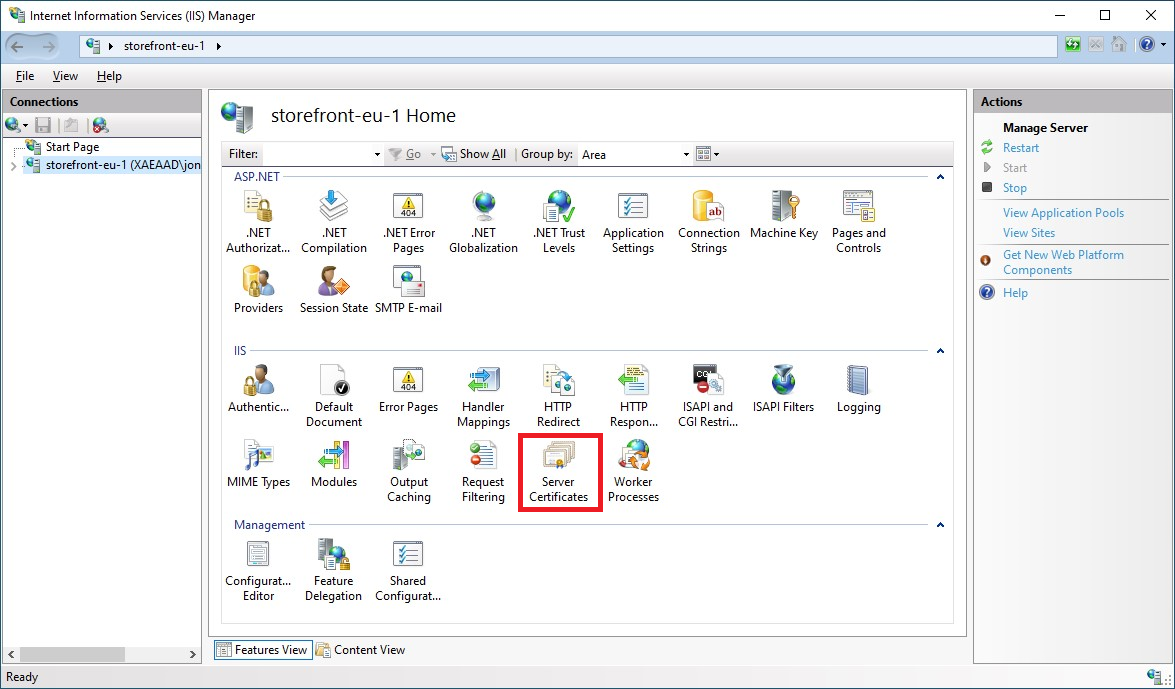The height and width of the screenshot is (689, 1175).
Task: Open Handler Mappings feature
Action: point(483,396)
